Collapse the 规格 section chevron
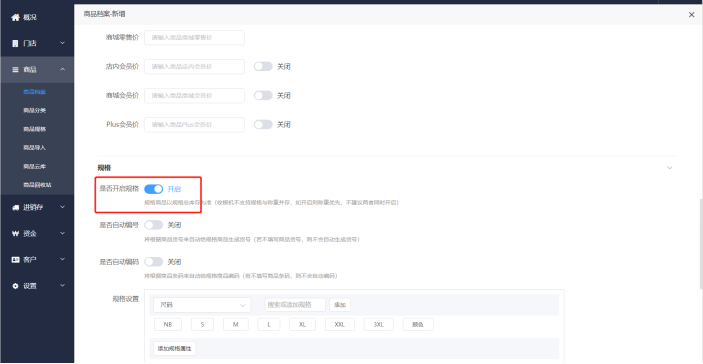Image resolution: width=703 pixels, height=364 pixels. tap(669, 168)
